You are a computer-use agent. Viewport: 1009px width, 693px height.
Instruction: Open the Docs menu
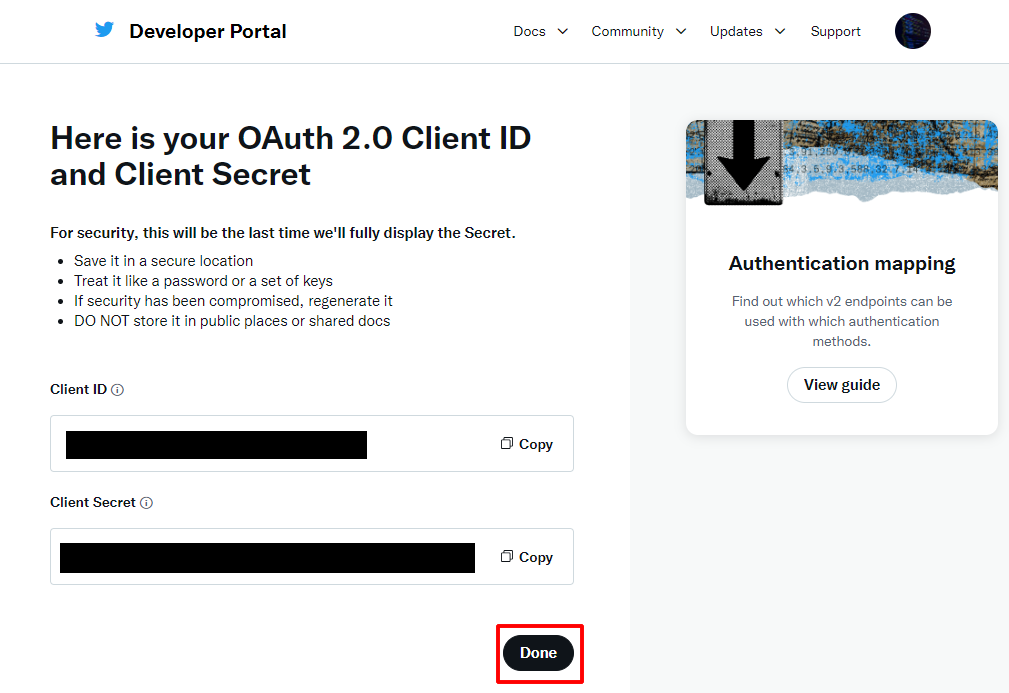tap(529, 32)
